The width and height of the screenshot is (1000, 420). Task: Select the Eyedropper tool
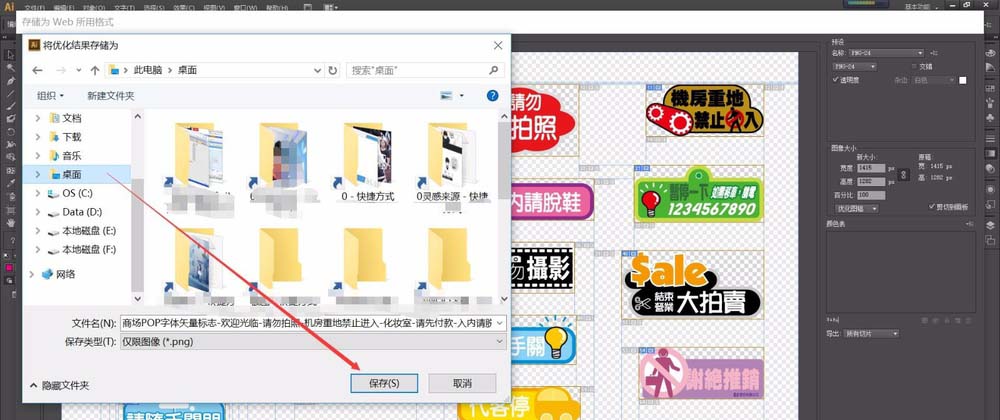point(10,184)
